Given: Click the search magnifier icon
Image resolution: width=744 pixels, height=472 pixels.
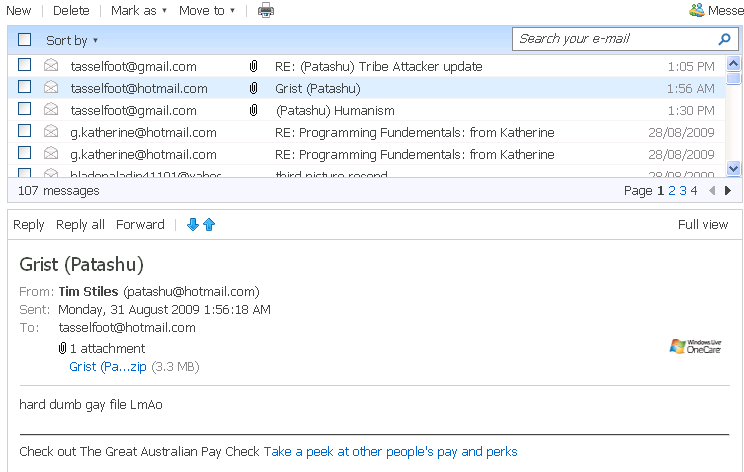Looking at the screenshot, I should coord(725,39).
